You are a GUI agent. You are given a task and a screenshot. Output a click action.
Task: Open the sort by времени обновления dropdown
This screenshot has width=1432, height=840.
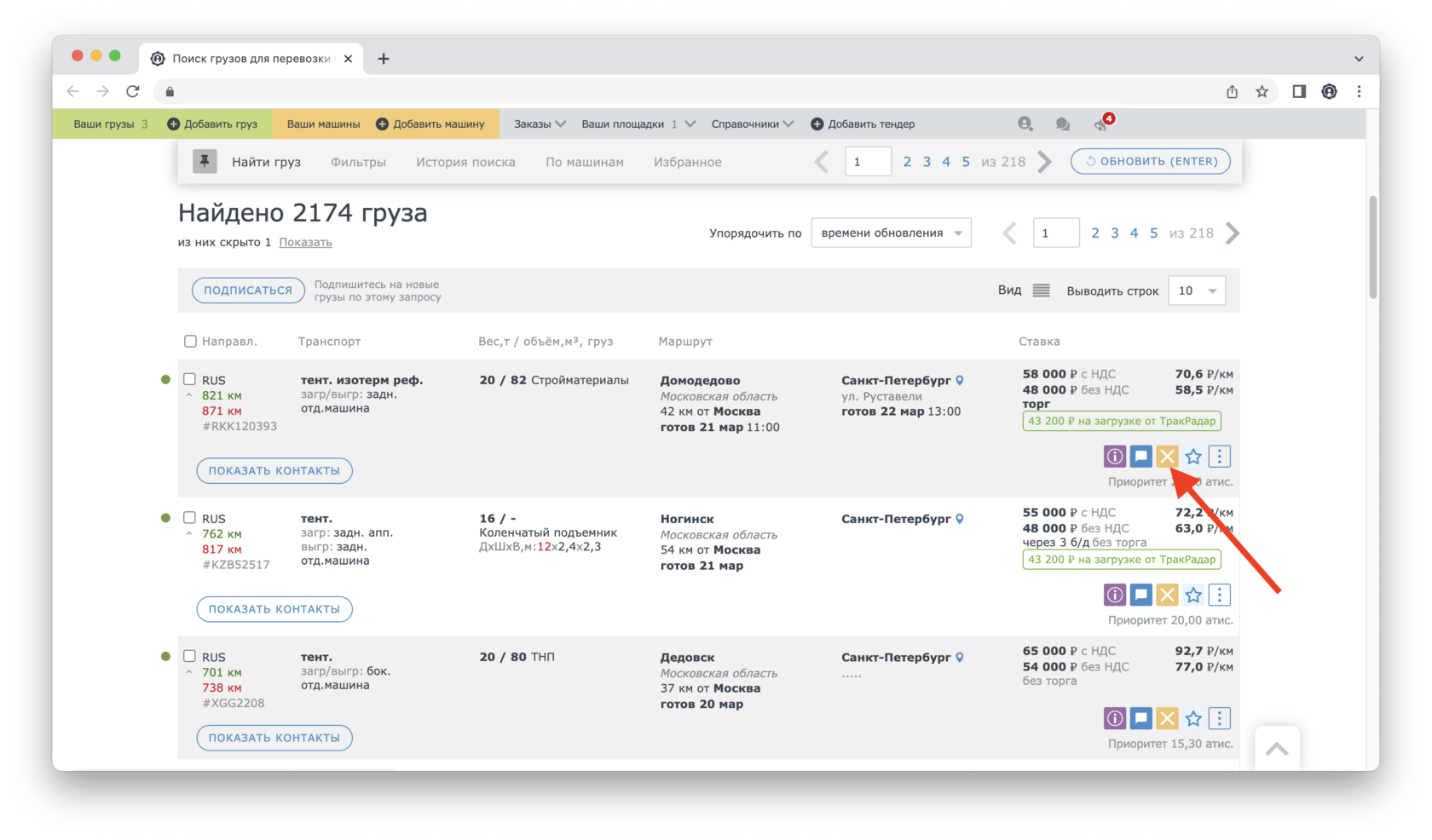(891, 233)
